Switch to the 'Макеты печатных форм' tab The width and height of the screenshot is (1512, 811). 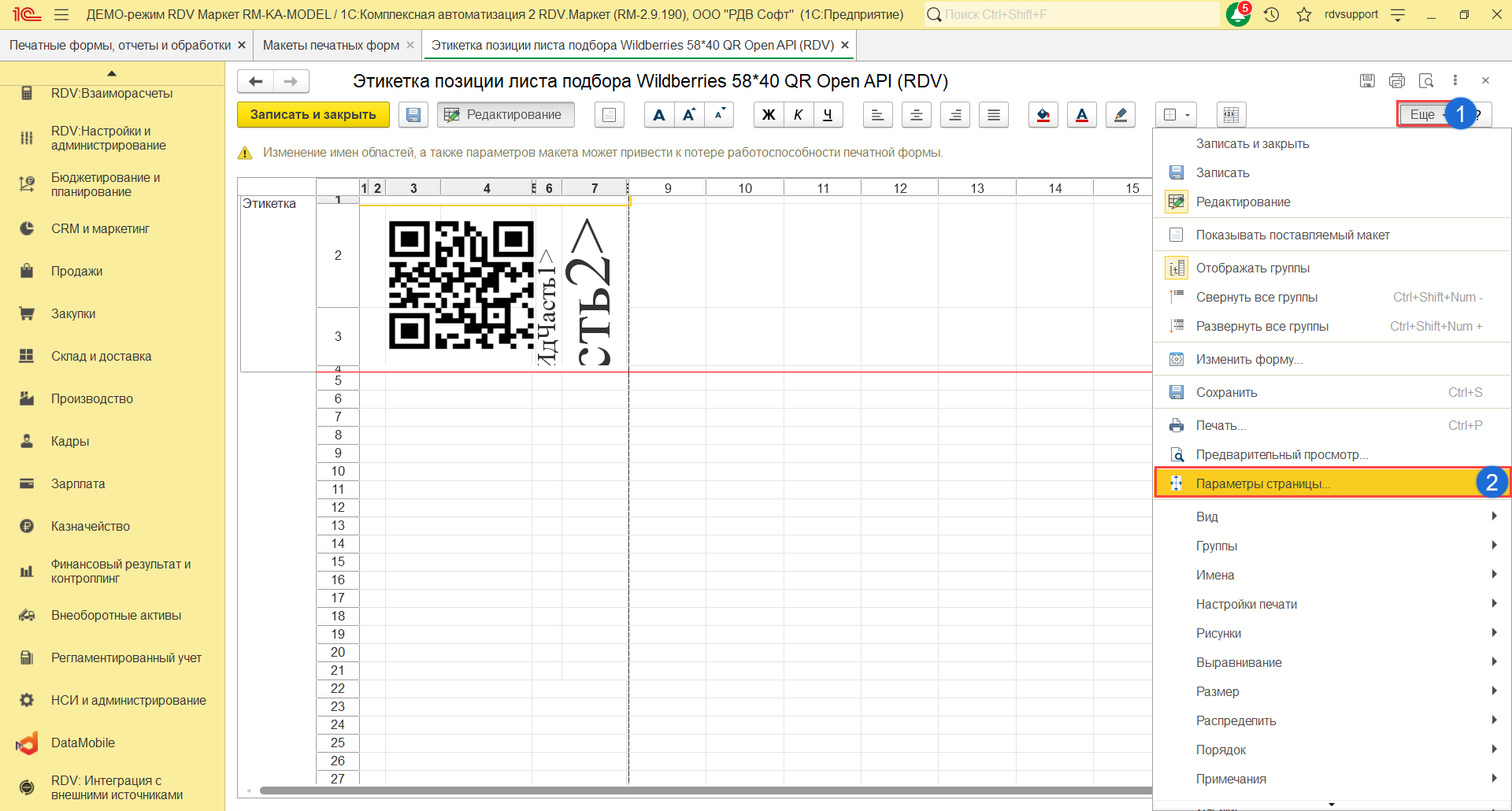331,45
